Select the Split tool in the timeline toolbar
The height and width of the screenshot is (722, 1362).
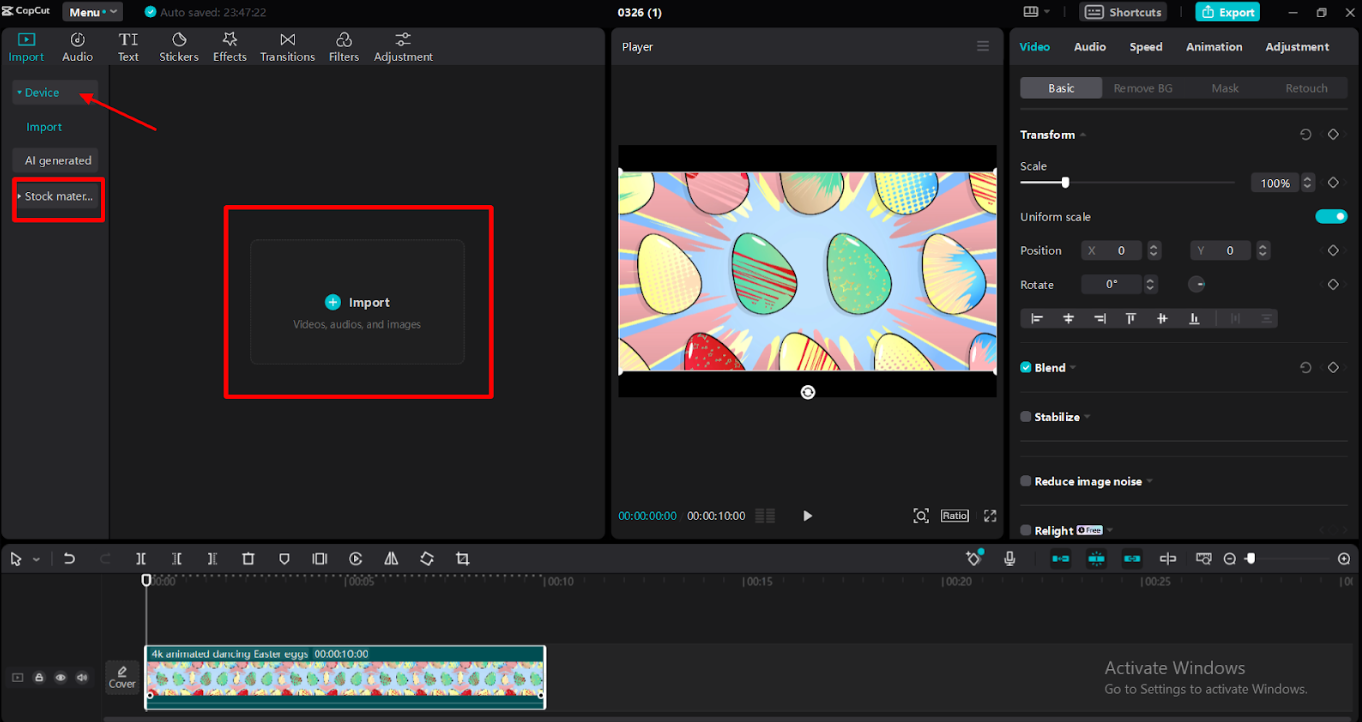pos(141,559)
